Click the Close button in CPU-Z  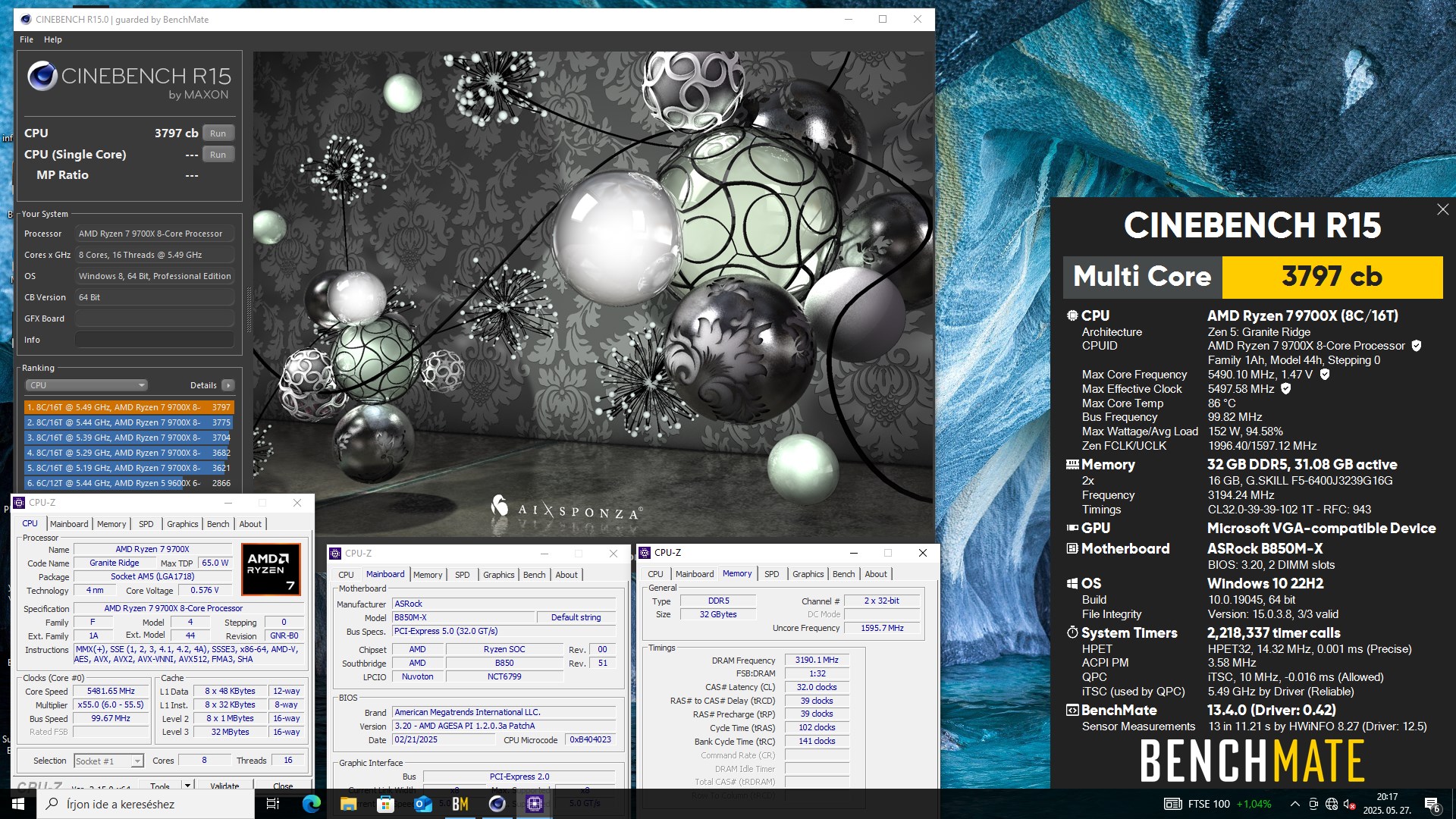(283, 786)
